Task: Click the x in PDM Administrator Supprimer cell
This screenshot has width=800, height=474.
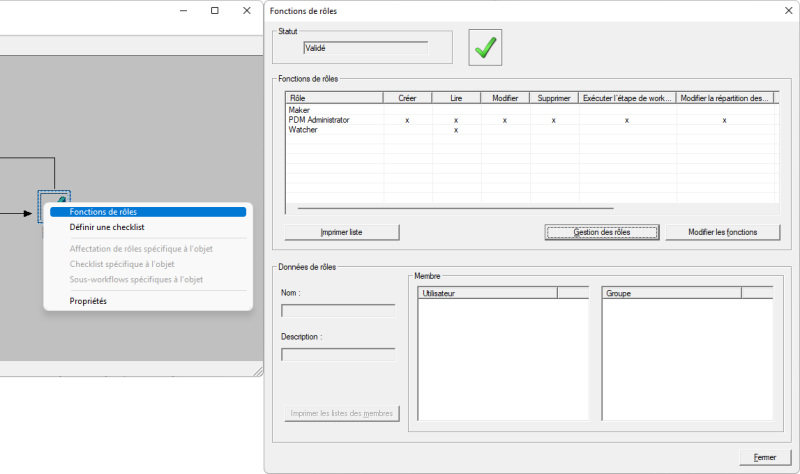Action: tap(554, 120)
